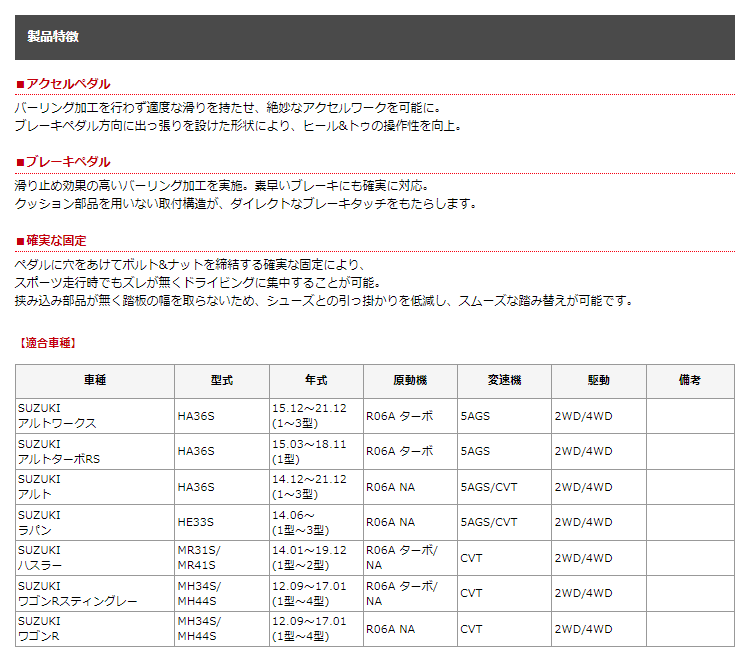Screen dimensions: 750x660
Task: Click the 年式 column header
Action: pyautogui.click(x=316, y=380)
